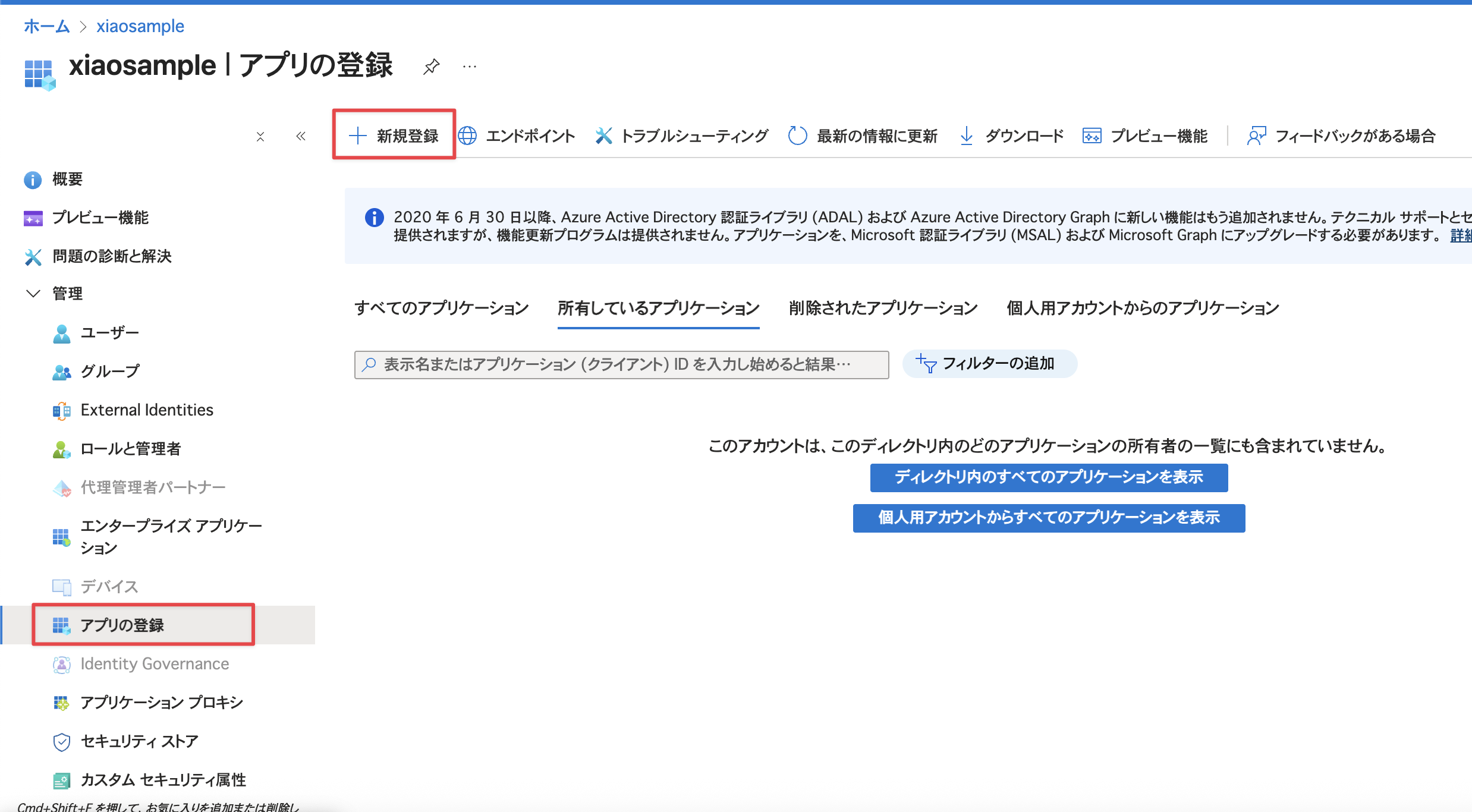Switch to すべてのアプリケーション tab
The height and width of the screenshot is (812, 1472).
point(441,308)
